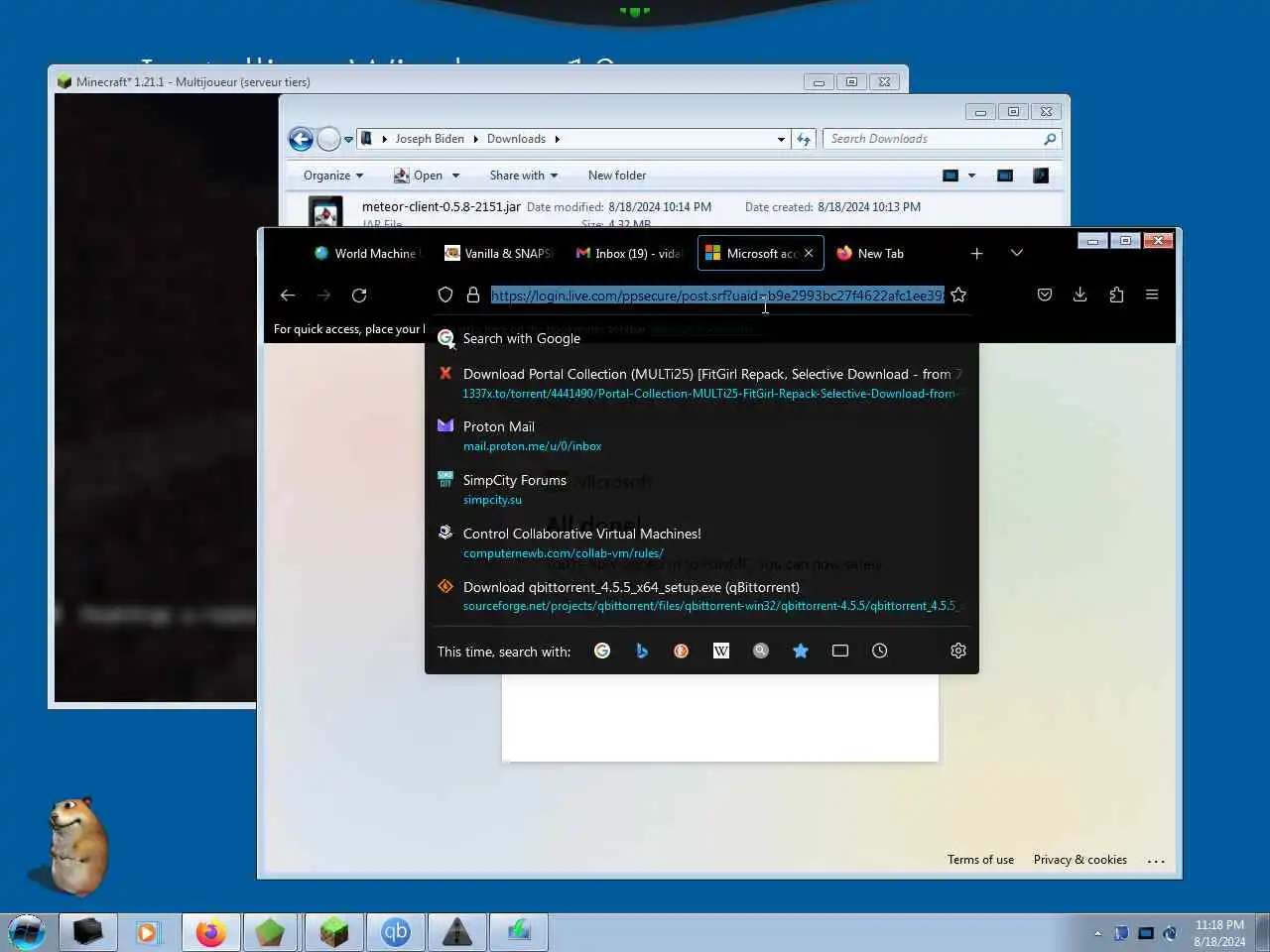This screenshot has height=952, width=1270.
Task: Open Privacy & cookies link
Action: click(1080, 860)
